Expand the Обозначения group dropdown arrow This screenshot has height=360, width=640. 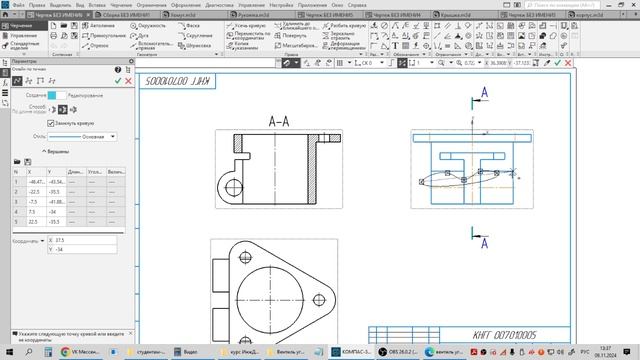coord(424,54)
